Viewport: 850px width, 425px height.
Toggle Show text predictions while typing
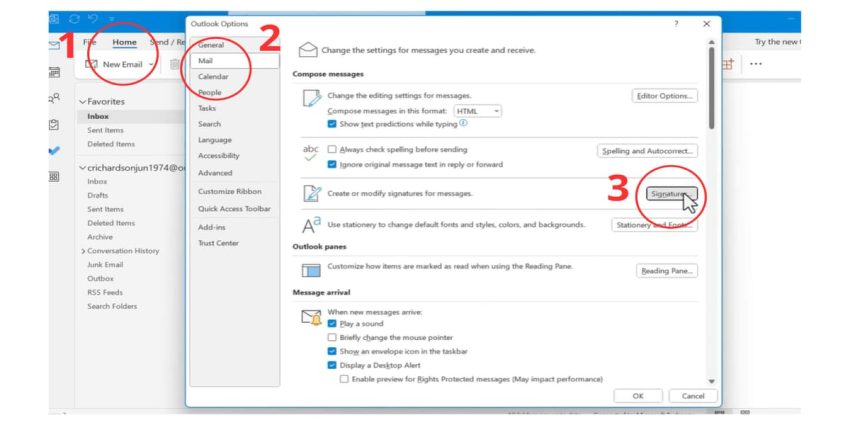click(x=332, y=124)
